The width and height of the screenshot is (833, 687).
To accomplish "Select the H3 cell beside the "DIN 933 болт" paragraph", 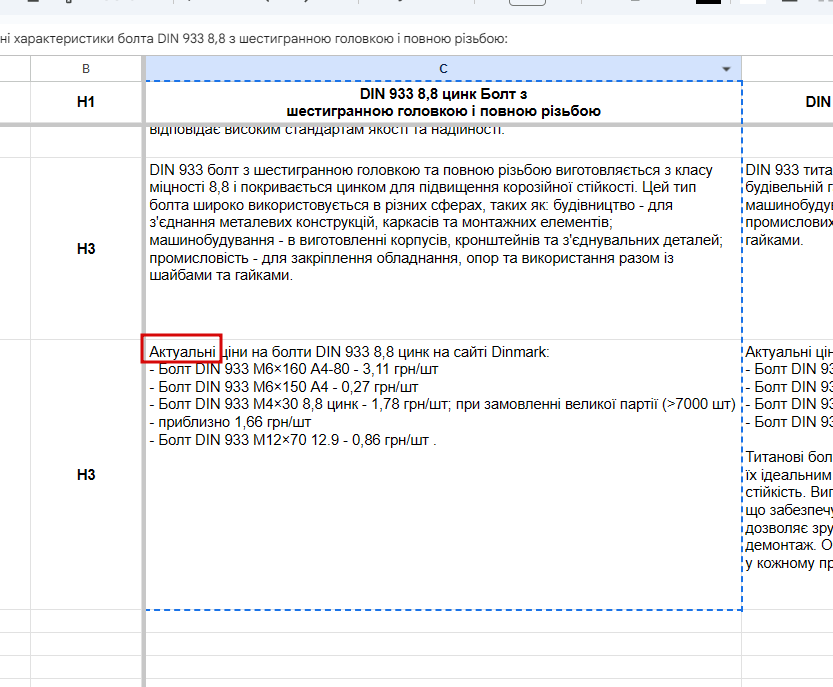I will click(86, 249).
